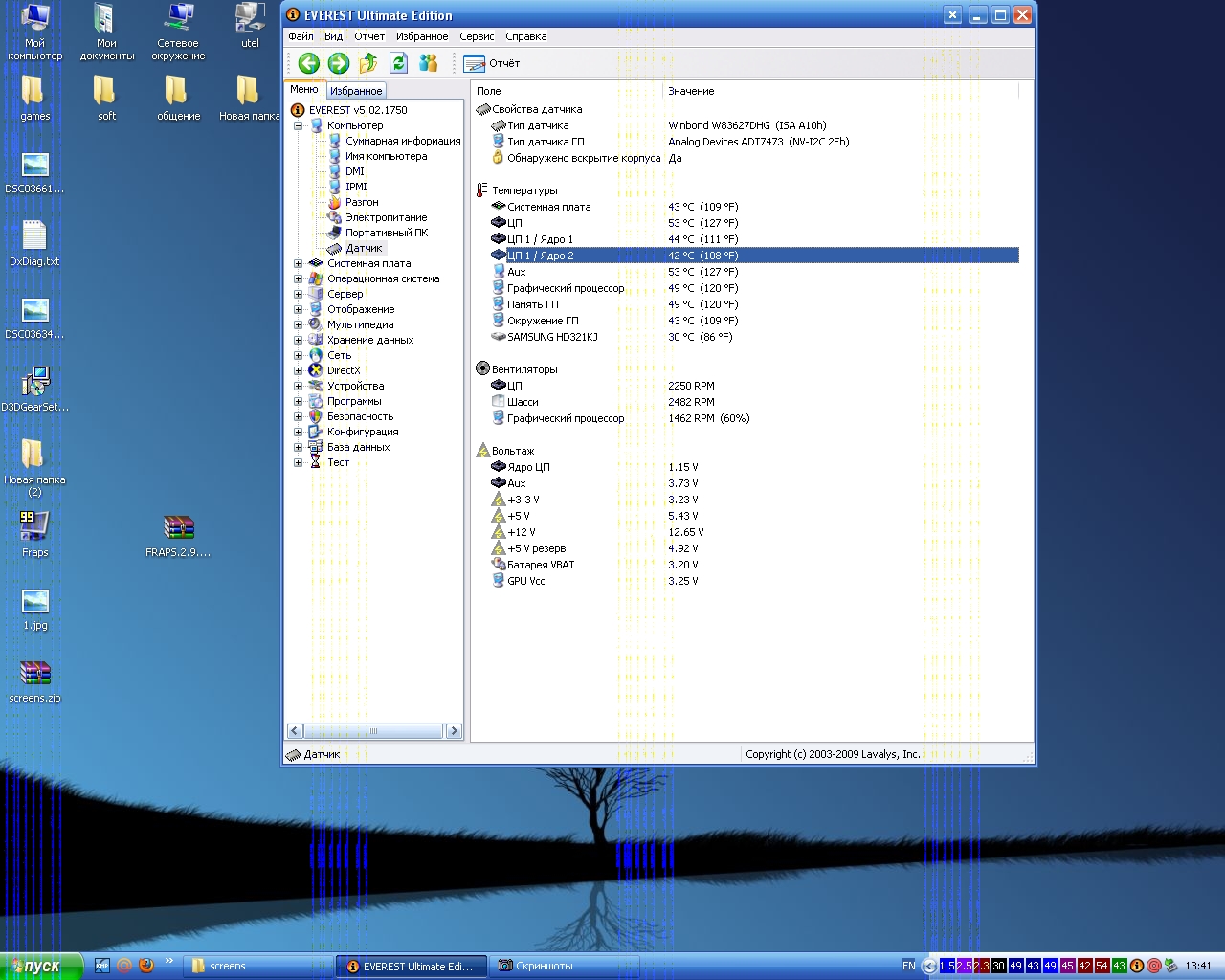Select the База данных tree item
This screenshot has width=1225, height=980.
click(x=358, y=447)
